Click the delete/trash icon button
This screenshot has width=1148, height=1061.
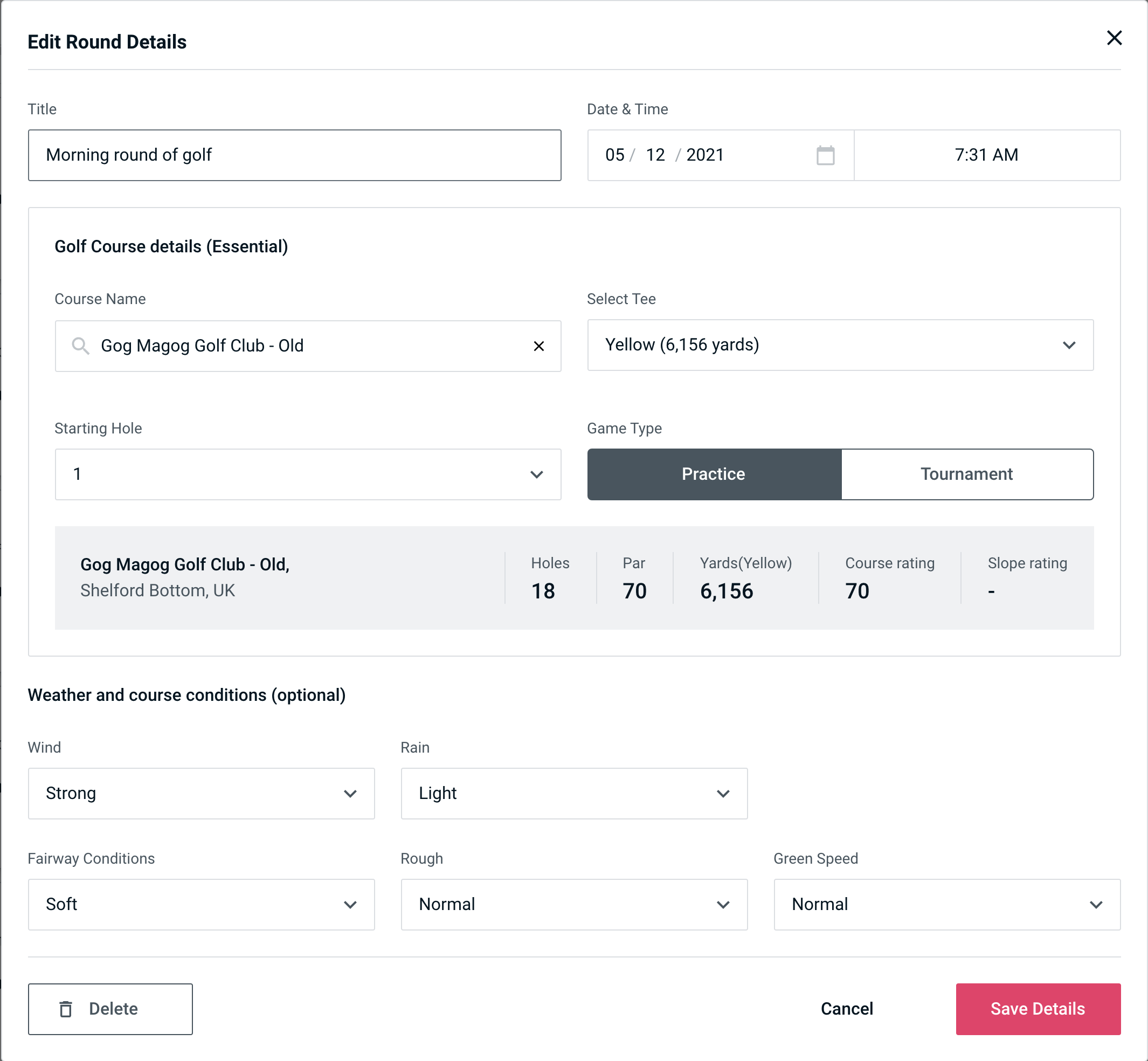(67, 1008)
